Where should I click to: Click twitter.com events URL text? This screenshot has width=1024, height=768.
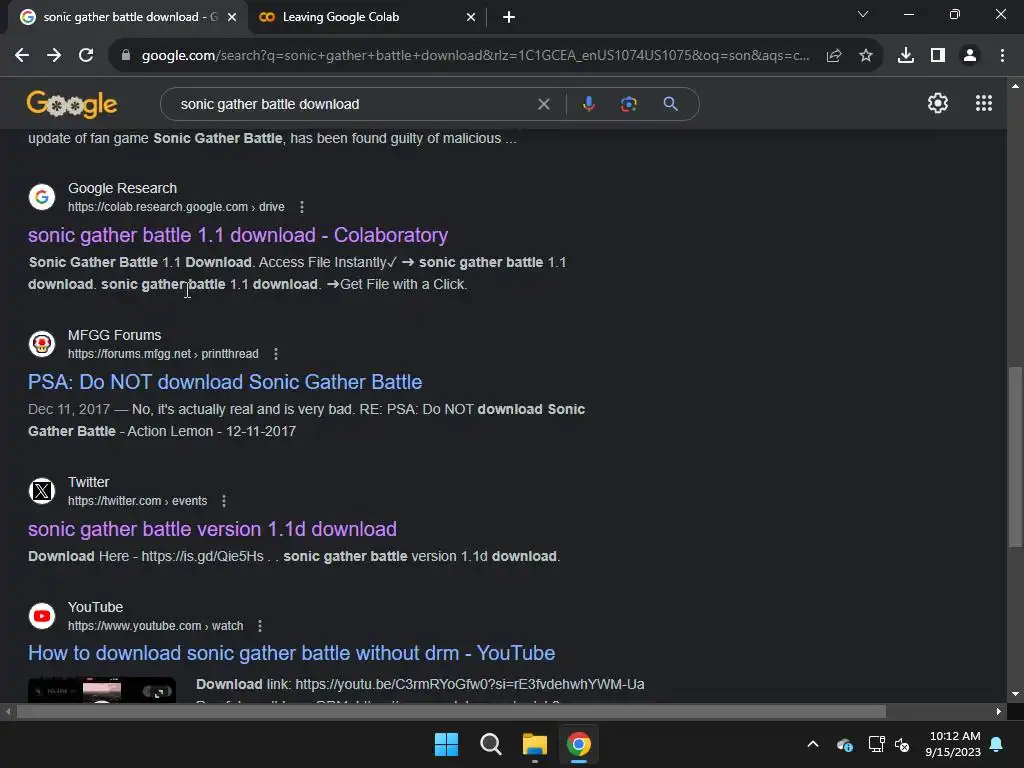[x=138, y=501]
